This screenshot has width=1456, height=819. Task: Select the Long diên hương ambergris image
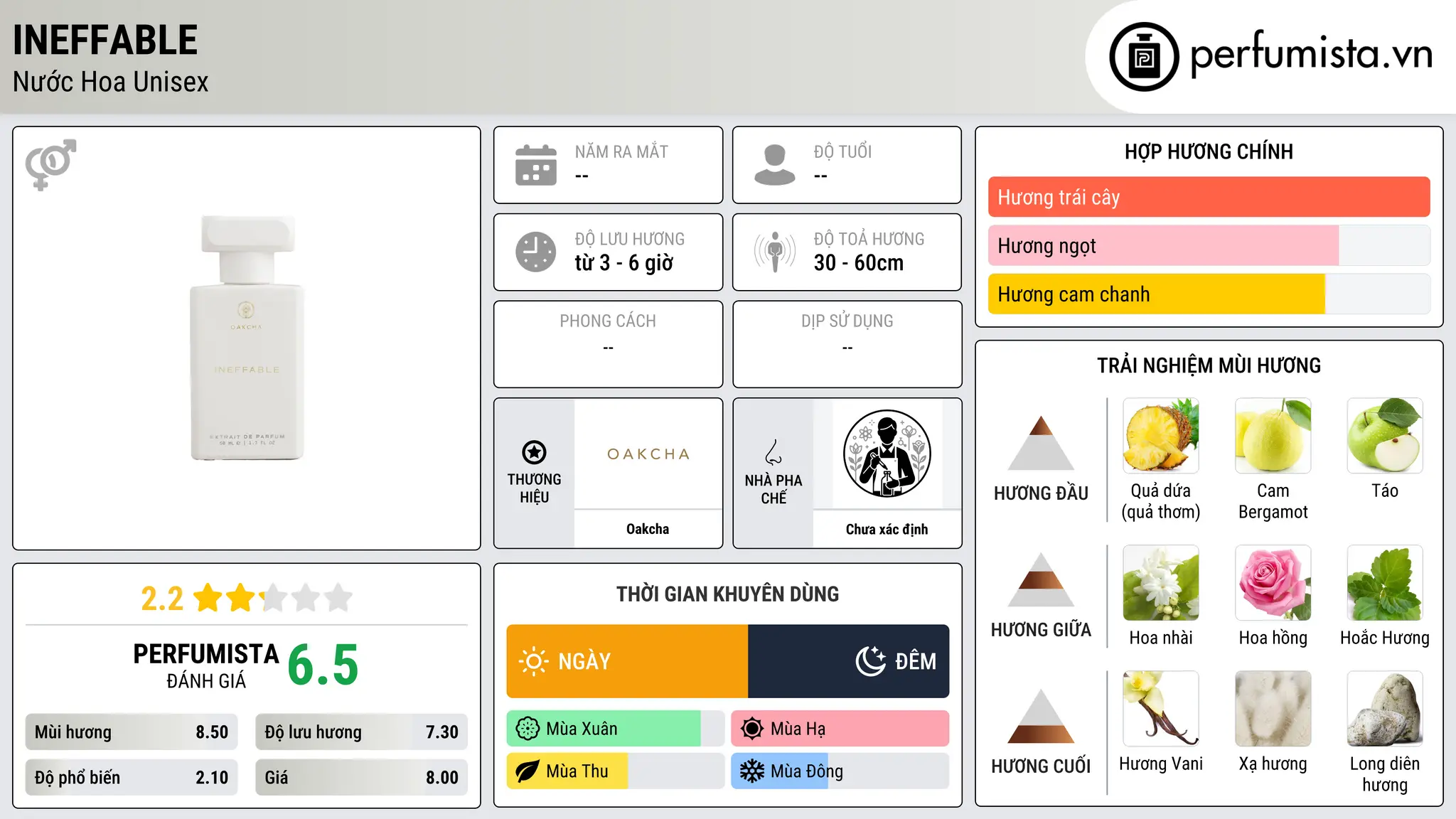point(1385,709)
